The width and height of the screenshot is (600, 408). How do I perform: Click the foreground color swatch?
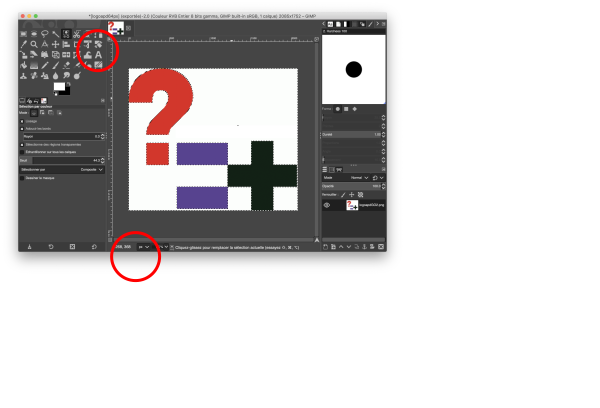tap(59, 87)
